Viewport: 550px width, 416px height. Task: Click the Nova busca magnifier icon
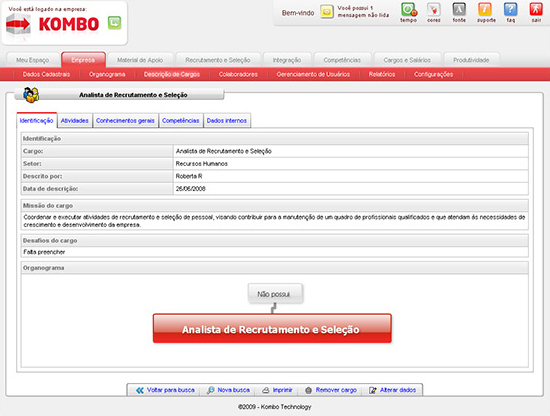coord(210,390)
